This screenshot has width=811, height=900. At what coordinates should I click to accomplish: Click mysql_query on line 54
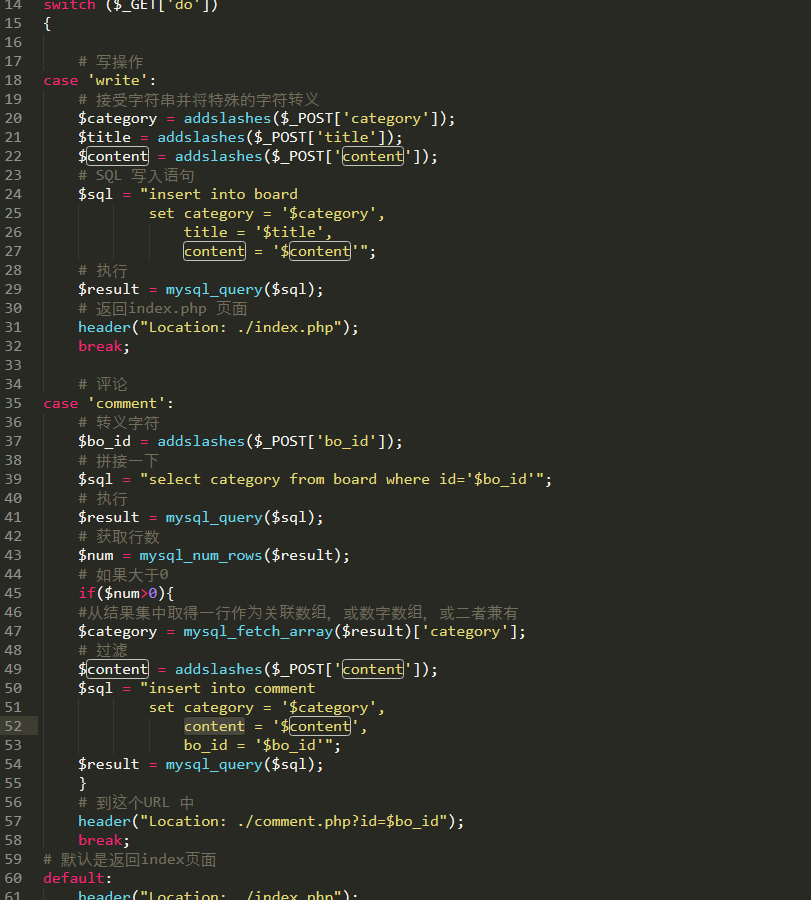(x=214, y=764)
